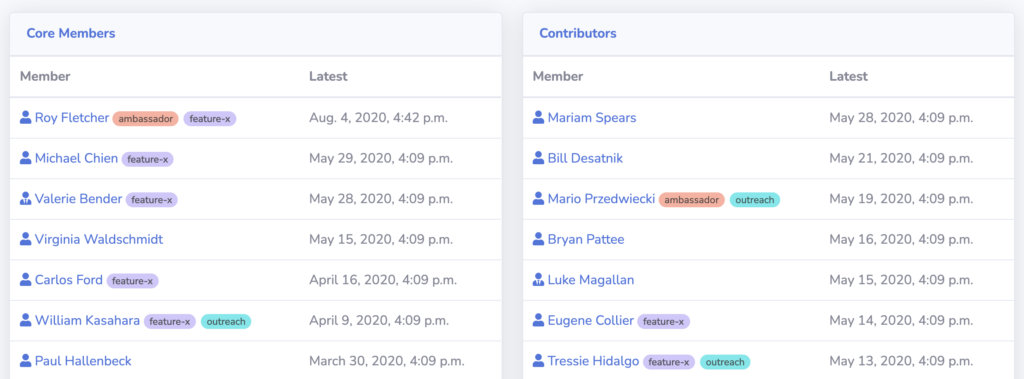Click the Contributors panel heading

pos(577,33)
